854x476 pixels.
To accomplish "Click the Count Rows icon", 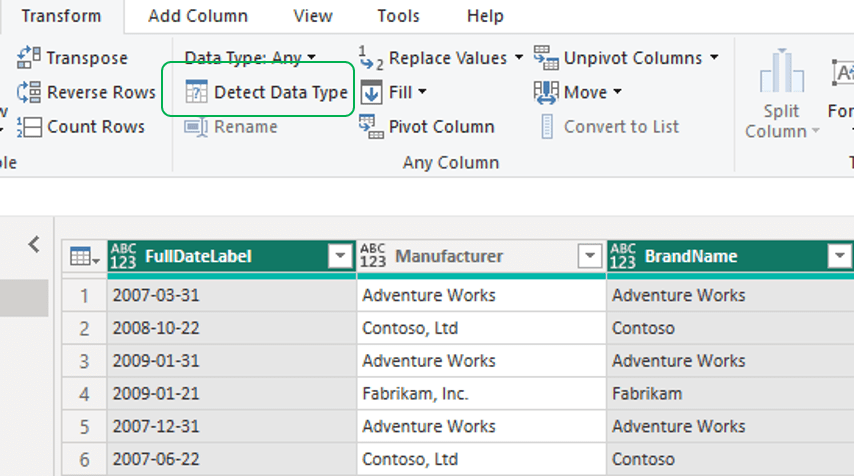I will pyautogui.click(x=29, y=127).
